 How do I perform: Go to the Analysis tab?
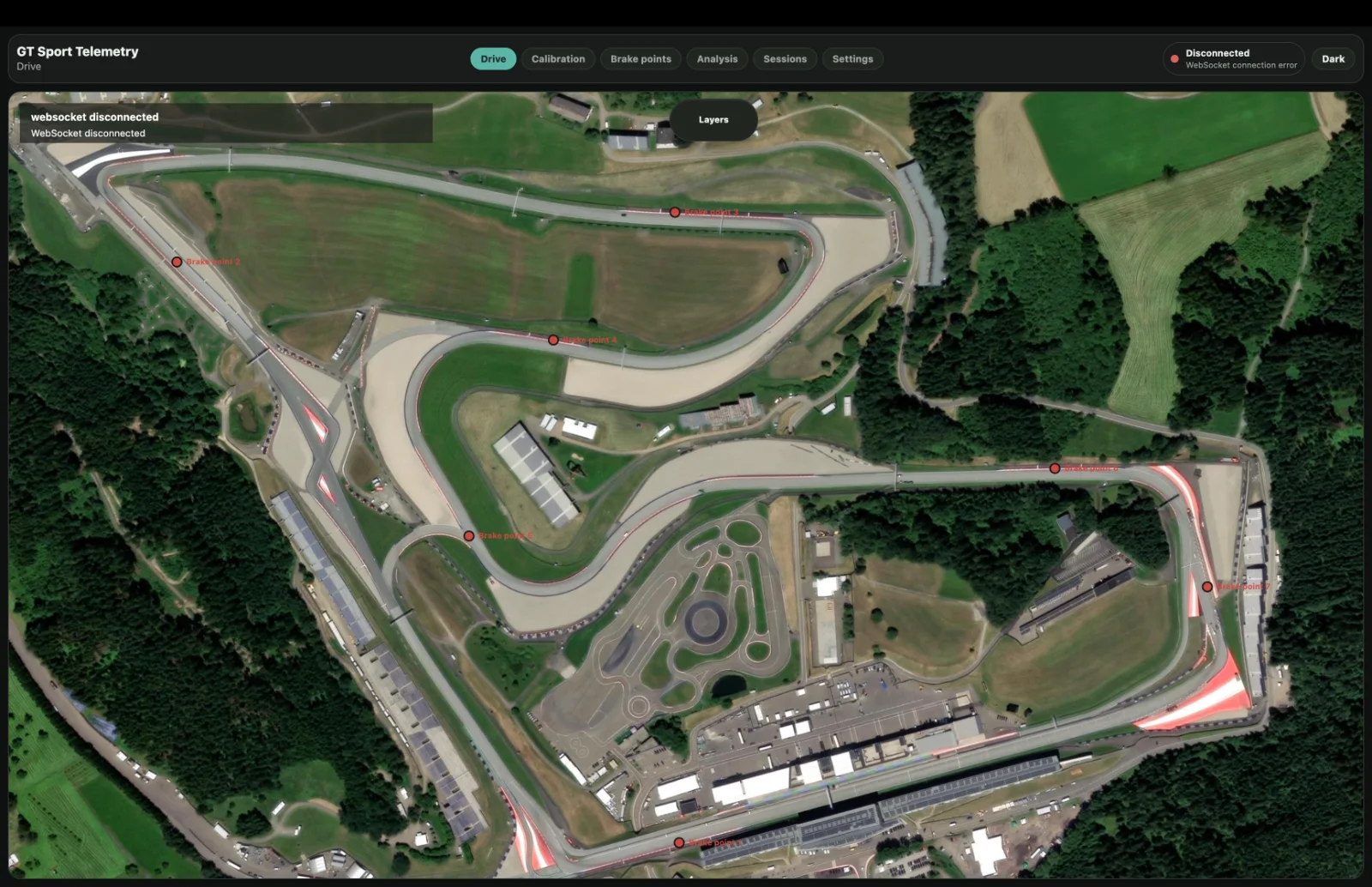point(717,59)
